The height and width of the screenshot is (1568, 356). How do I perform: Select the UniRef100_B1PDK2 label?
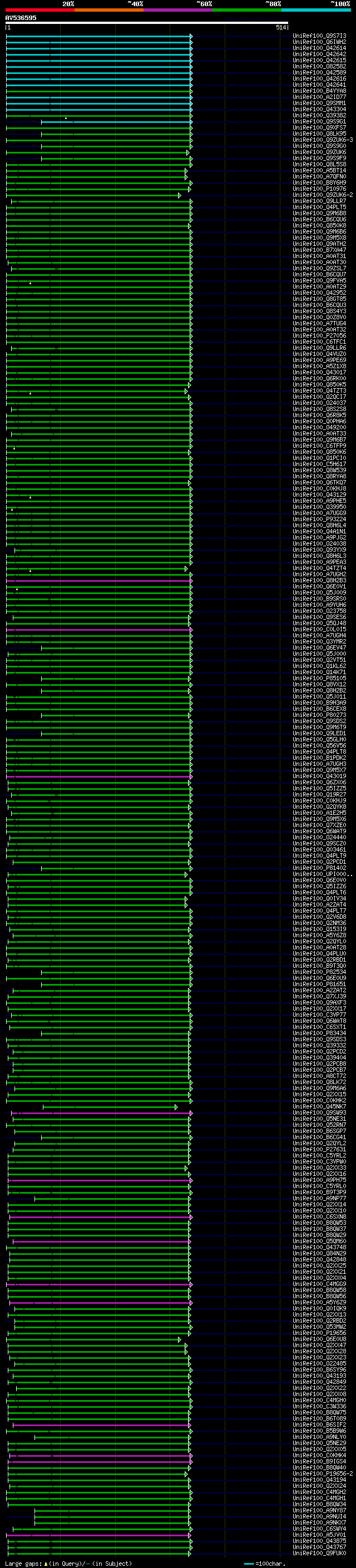319,758
